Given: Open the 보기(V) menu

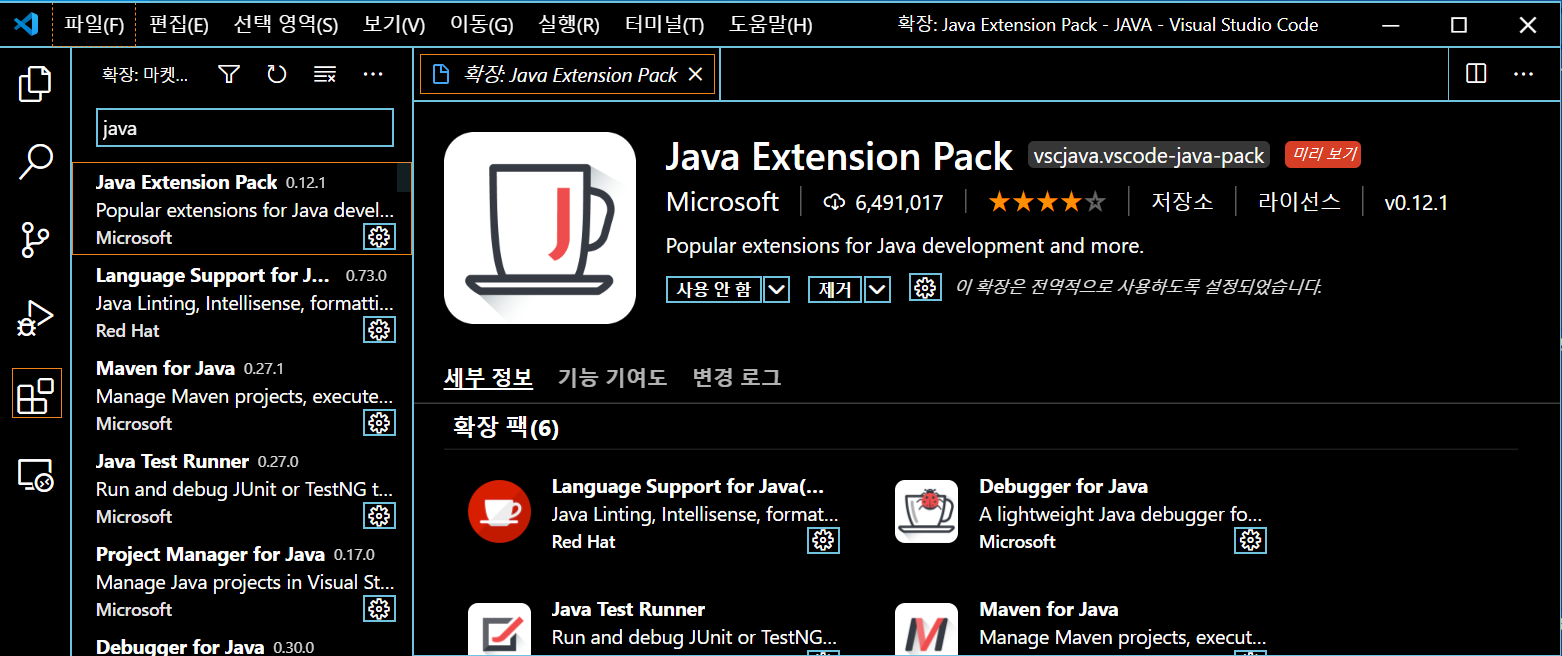Looking at the screenshot, I should coord(394,25).
